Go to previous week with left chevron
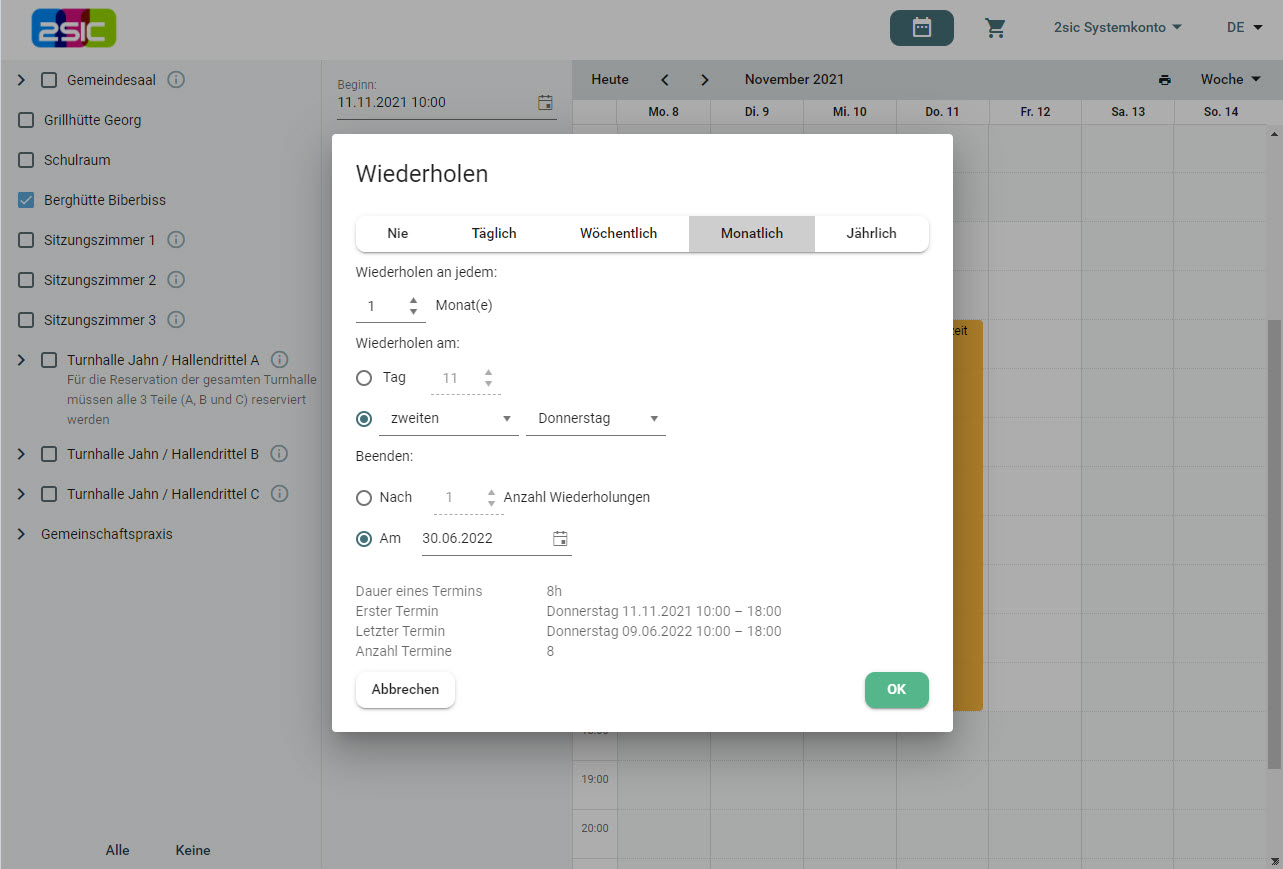 665,80
